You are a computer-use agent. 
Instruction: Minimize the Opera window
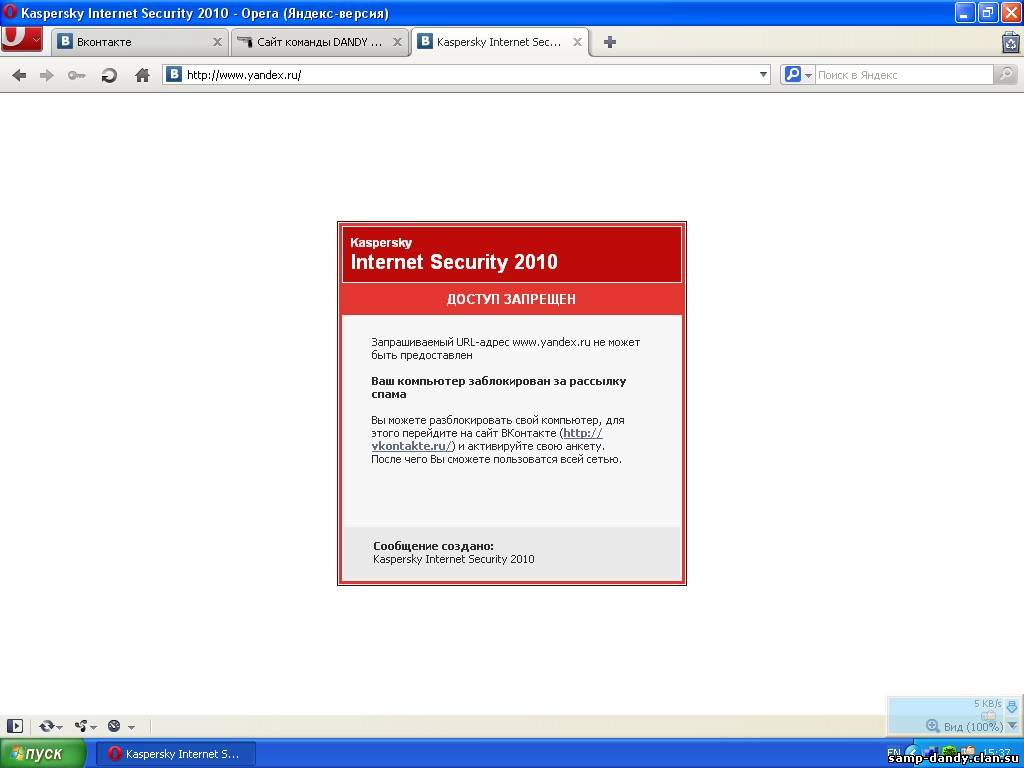click(x=967, y=12)
